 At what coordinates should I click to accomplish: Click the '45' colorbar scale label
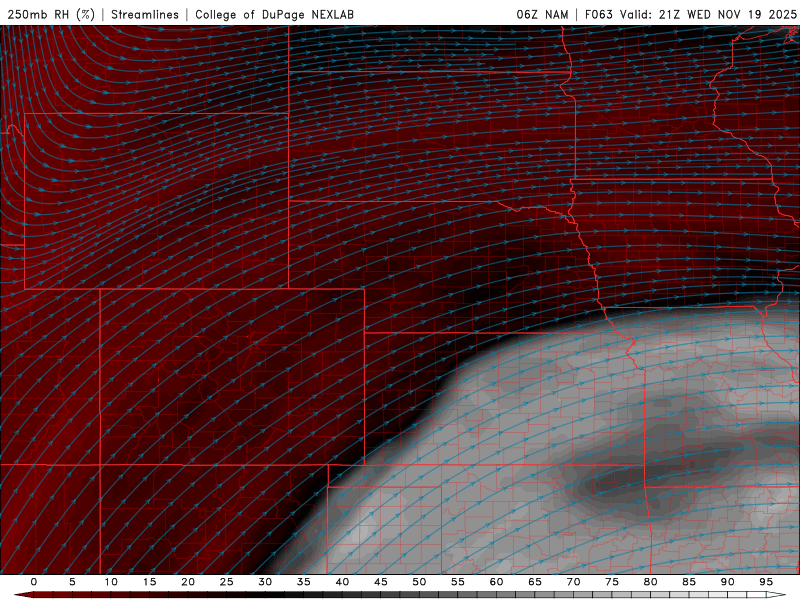pyautogui.click(x=381, y=582)
